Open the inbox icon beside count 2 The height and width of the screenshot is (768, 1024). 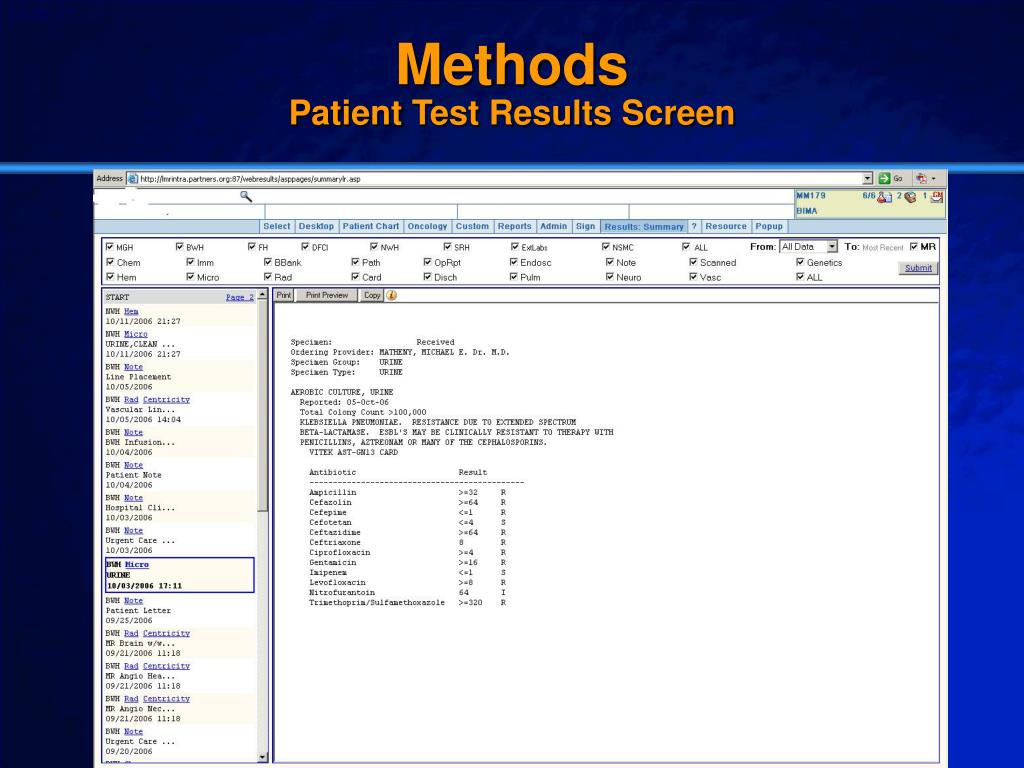point(910,197)
